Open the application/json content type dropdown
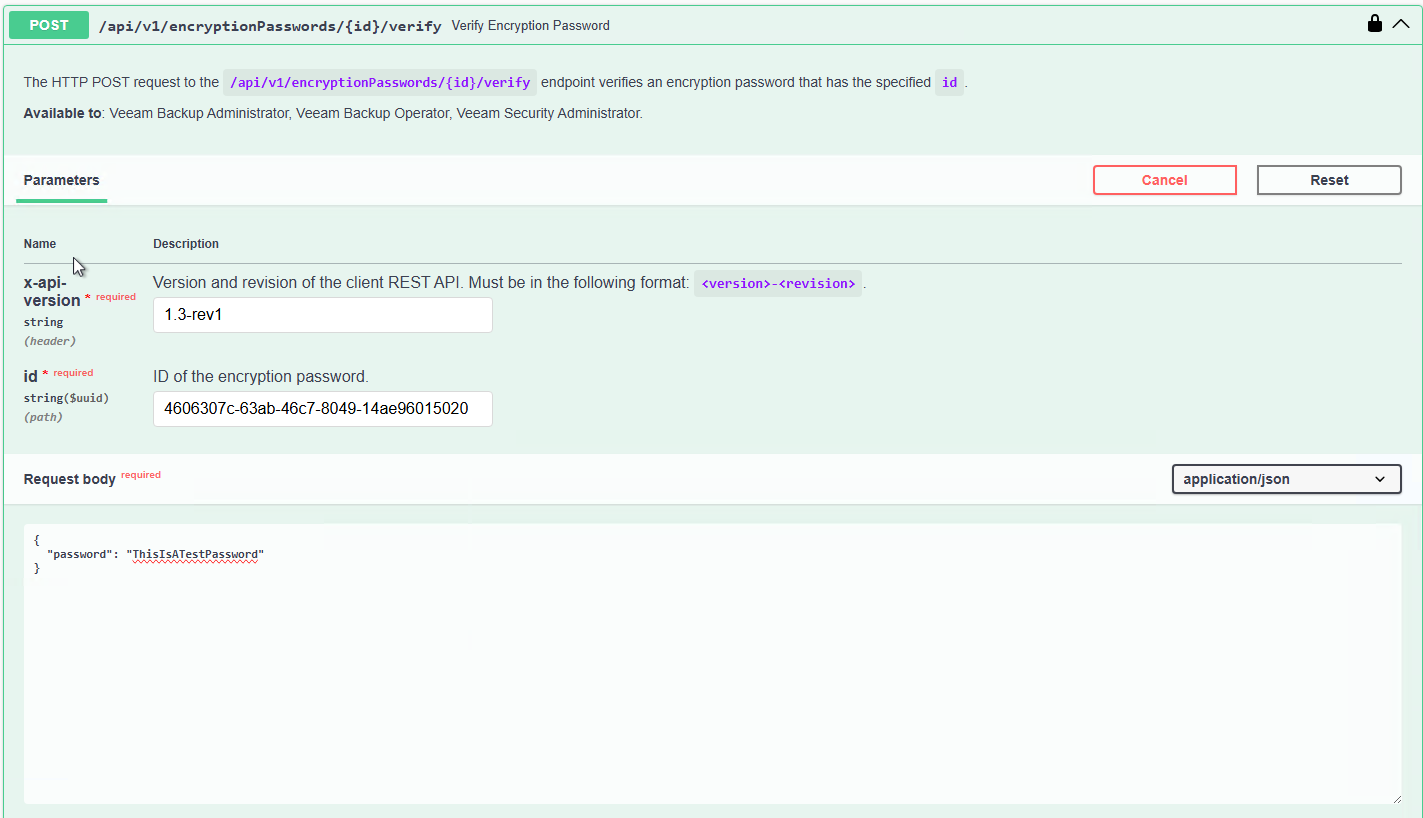This screenshot has height=818, width=1423. pyautogui.click(x=1285, y=479)
